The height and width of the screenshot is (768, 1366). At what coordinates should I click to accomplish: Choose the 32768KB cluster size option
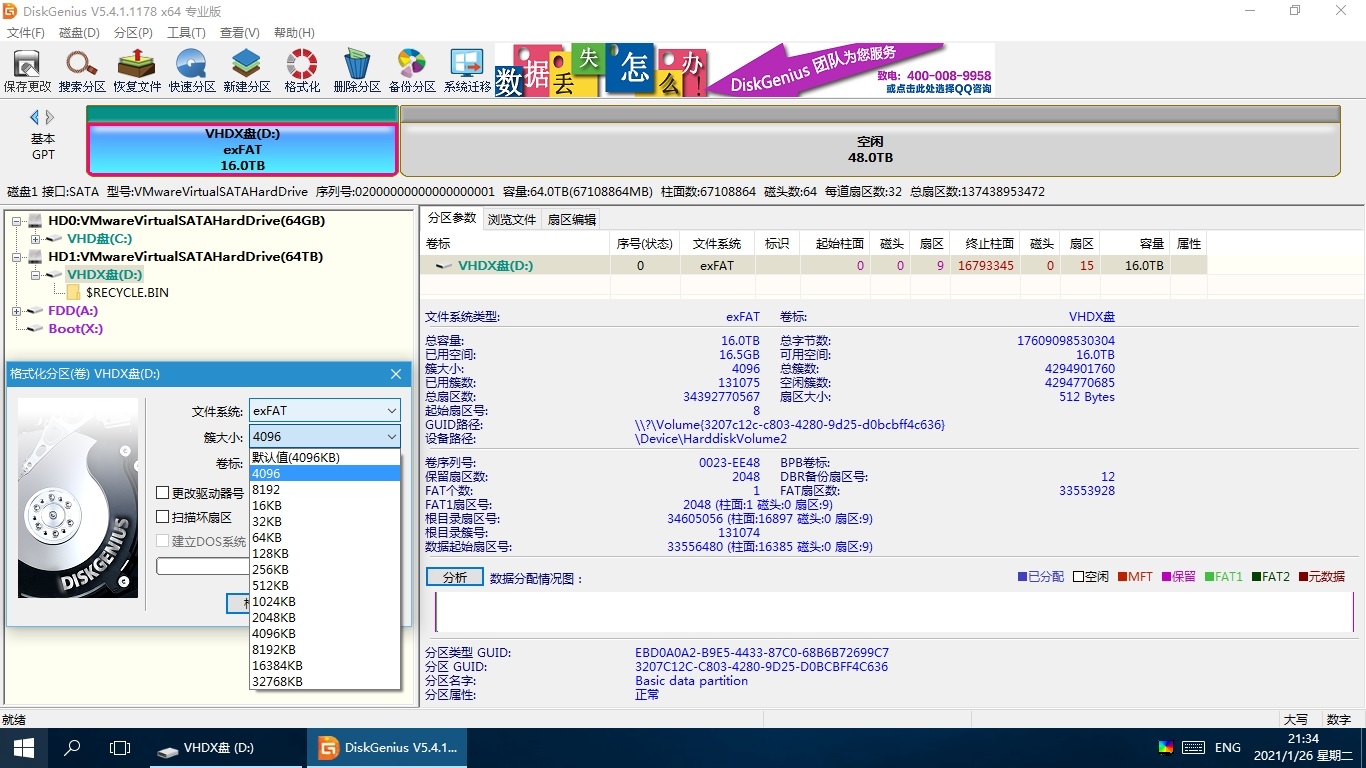pyautogui.click(x=324, y=682)
